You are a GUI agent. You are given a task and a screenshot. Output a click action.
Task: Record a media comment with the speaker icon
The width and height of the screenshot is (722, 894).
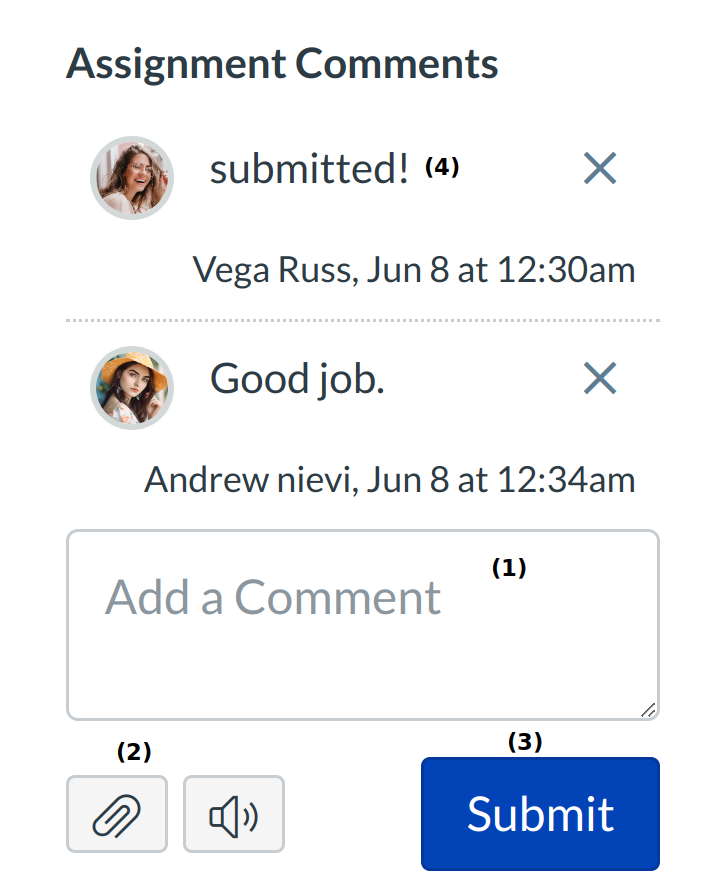coord(234,814)
